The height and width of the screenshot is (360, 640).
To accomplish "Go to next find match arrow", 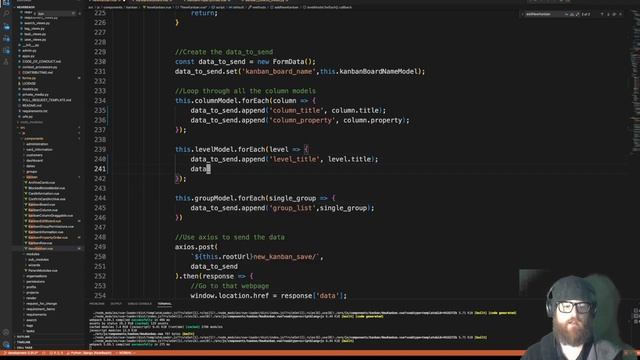I will coord(608,14).
